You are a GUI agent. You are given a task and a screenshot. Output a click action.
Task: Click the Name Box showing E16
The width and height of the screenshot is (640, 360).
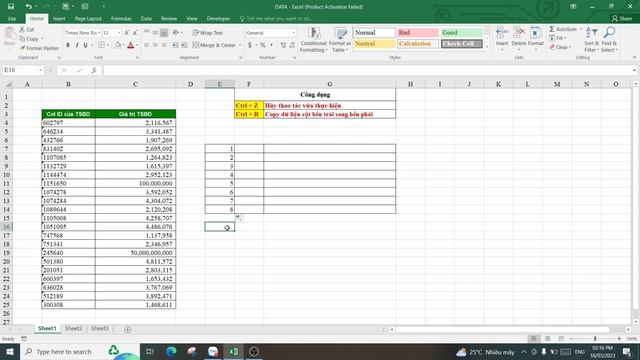(x=21, y=70)
